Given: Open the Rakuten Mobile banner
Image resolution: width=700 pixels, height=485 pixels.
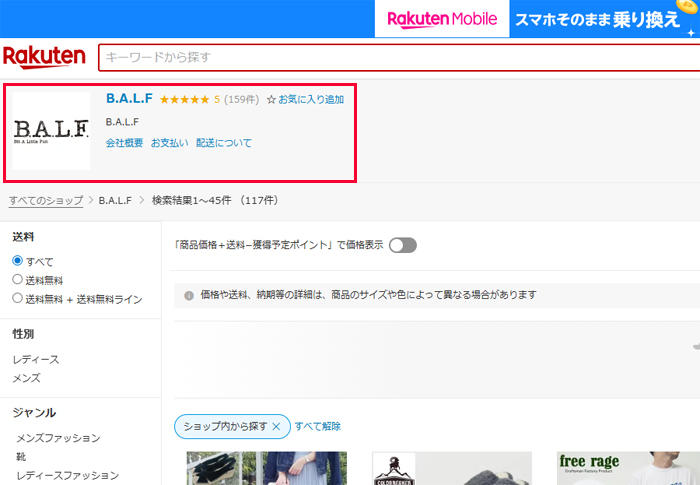Looking at the screenshot, I should click(442, 19).
